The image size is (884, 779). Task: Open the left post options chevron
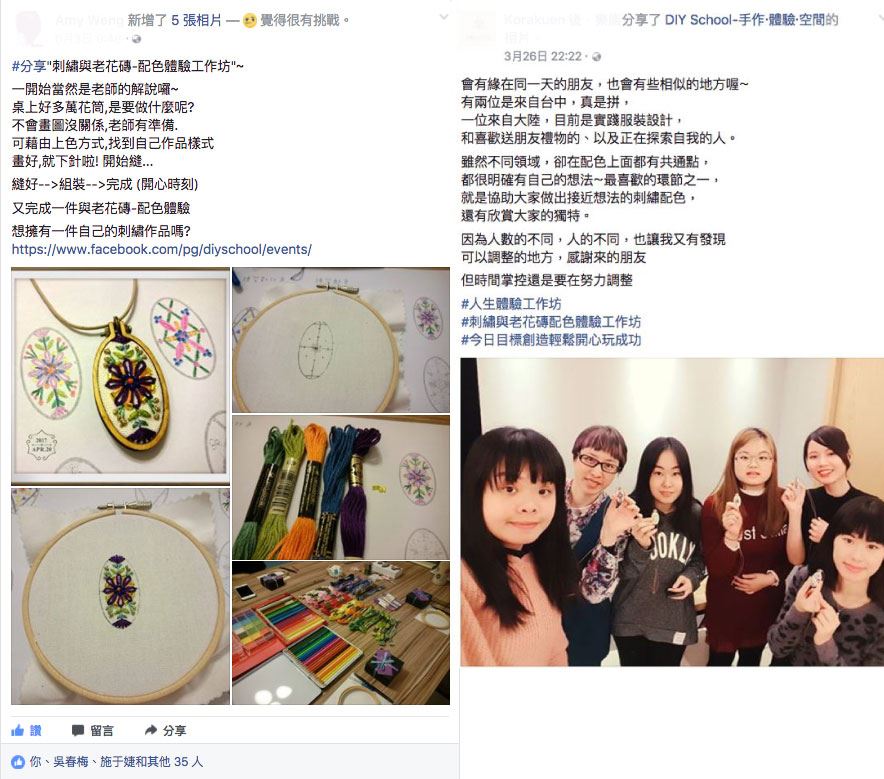tap(444, 17)
